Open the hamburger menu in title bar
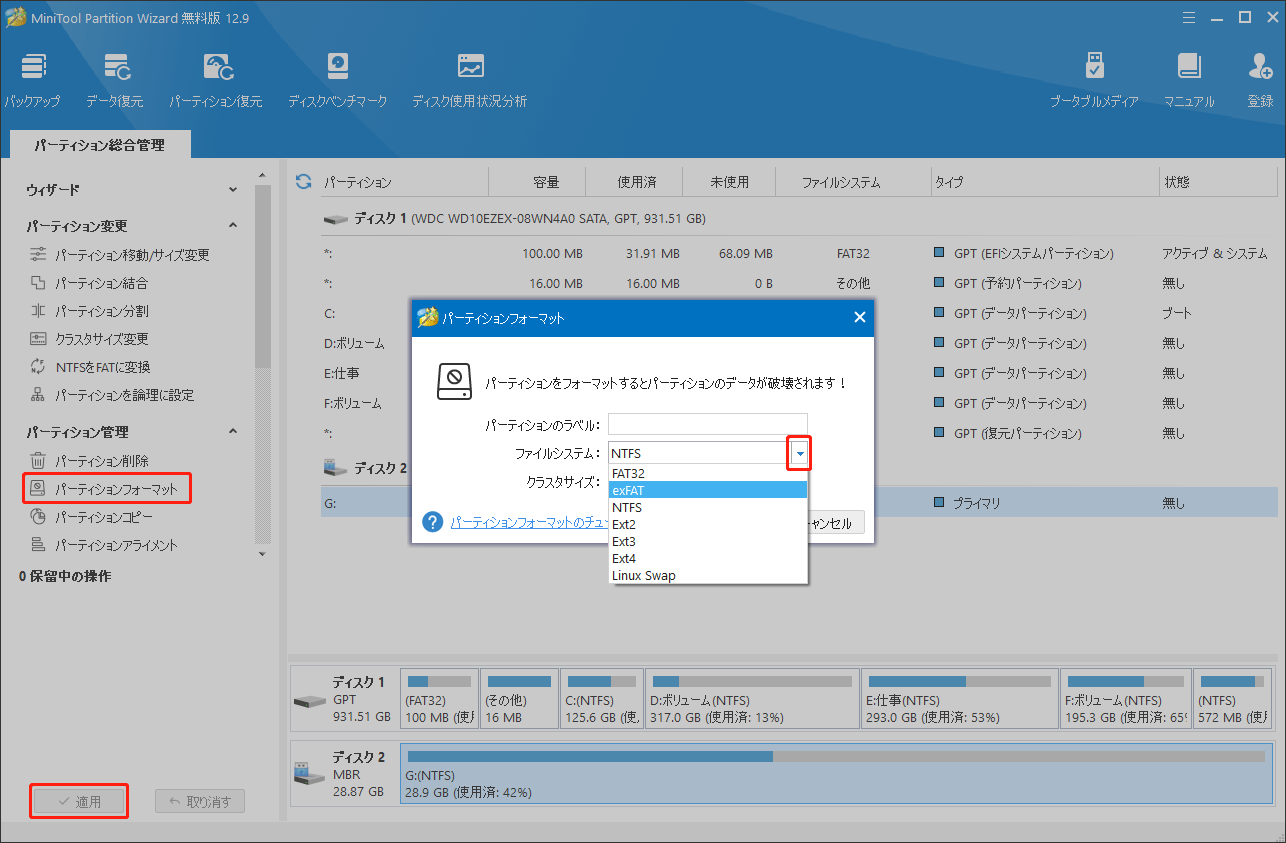 point(1189,17)
